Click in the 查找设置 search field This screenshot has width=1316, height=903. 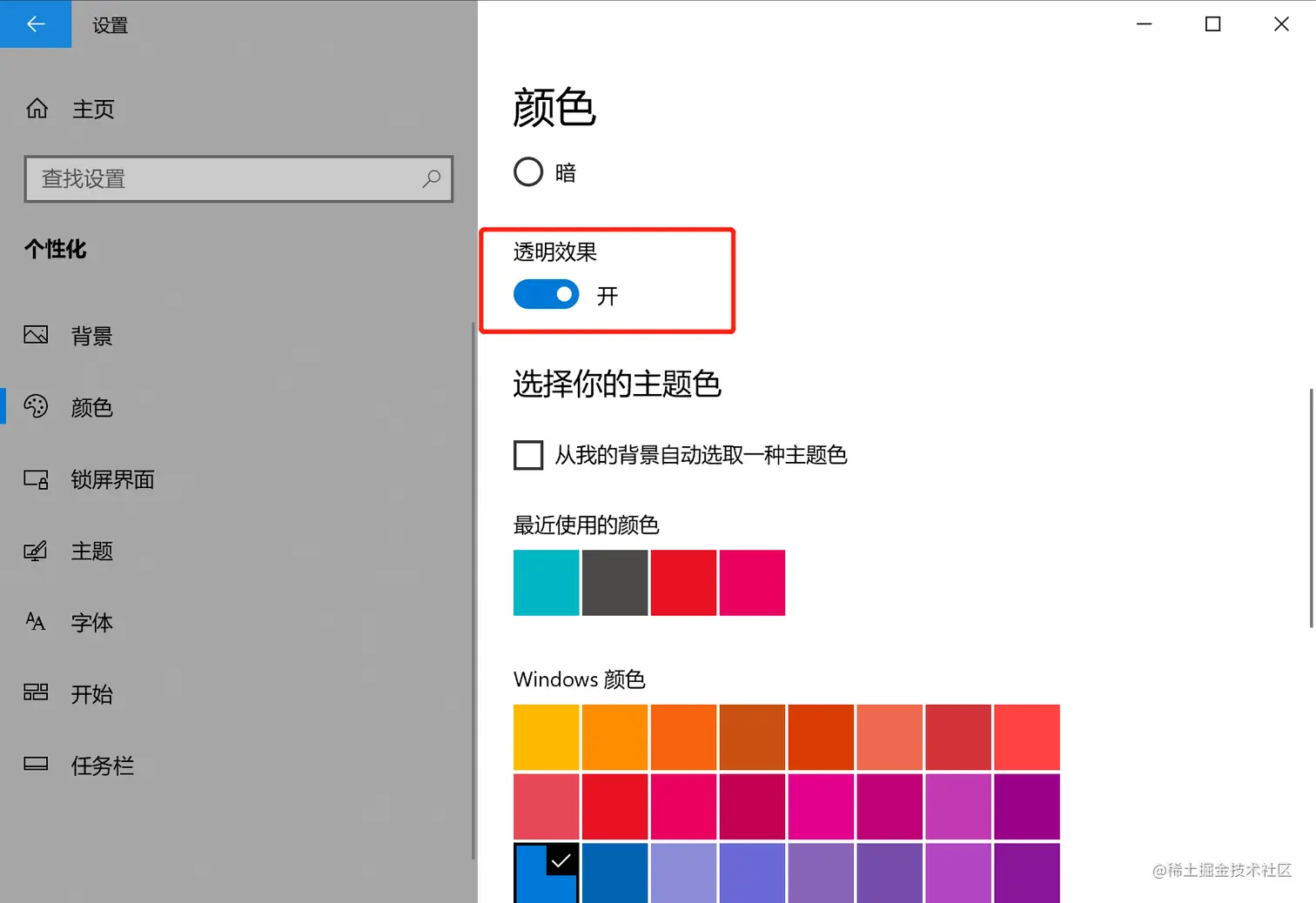pos(226,179)
